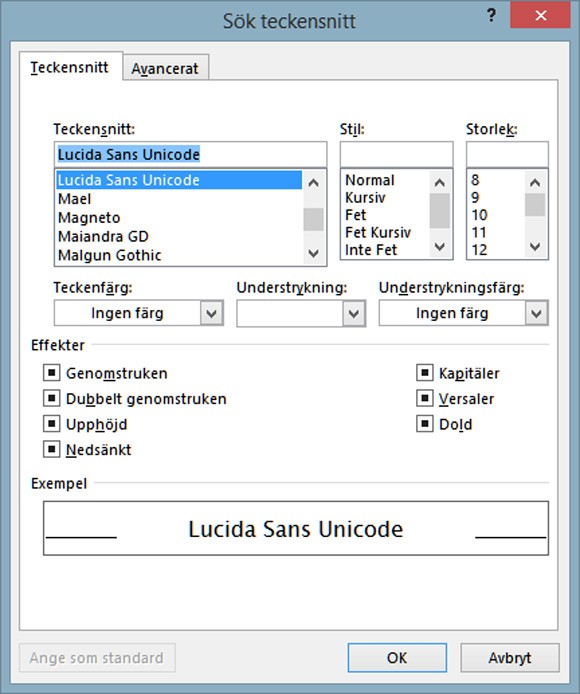
Task: Select the Magneto font
Action: pyautogui.click(x=179, y=218)
